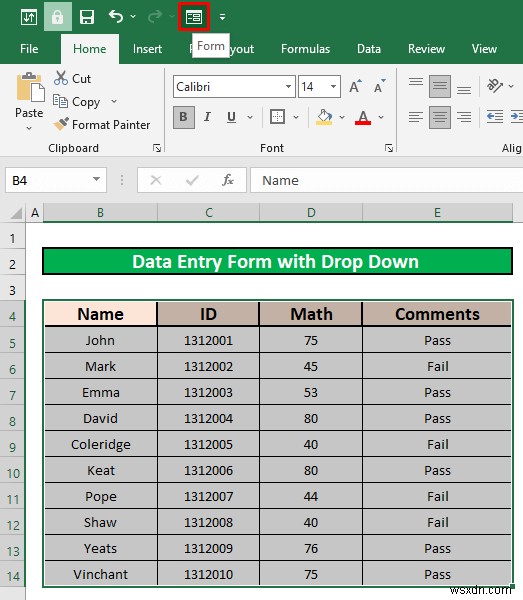Expand the font size 14 dropdown
The height and width of the screenshot is (600, 523).
(x=333, y=86)
